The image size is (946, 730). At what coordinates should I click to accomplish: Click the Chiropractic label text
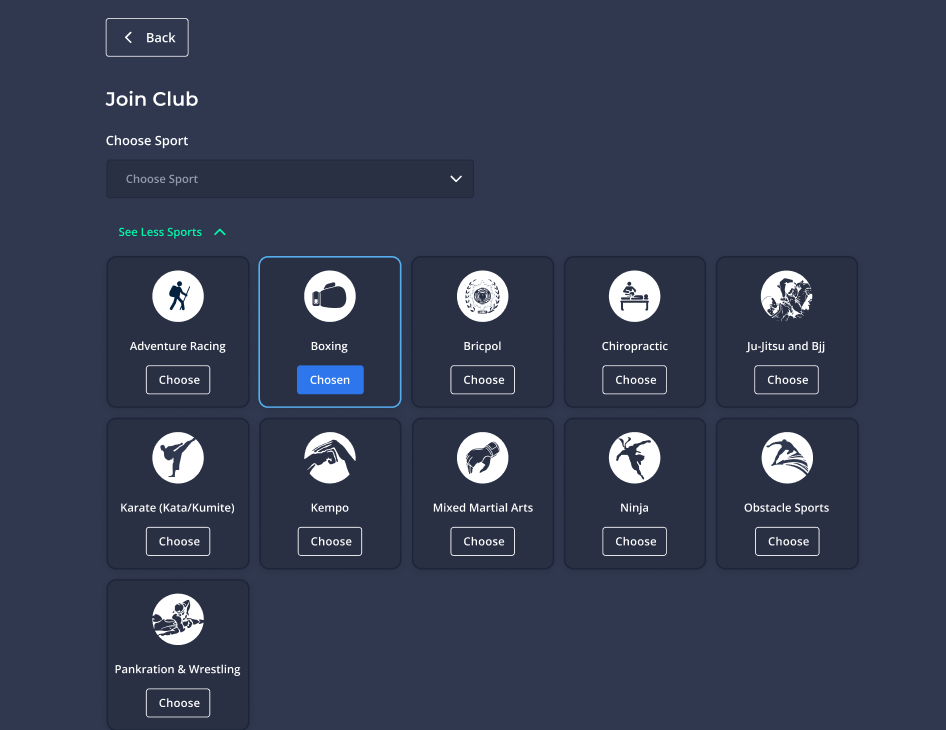(x=635, y=346)
